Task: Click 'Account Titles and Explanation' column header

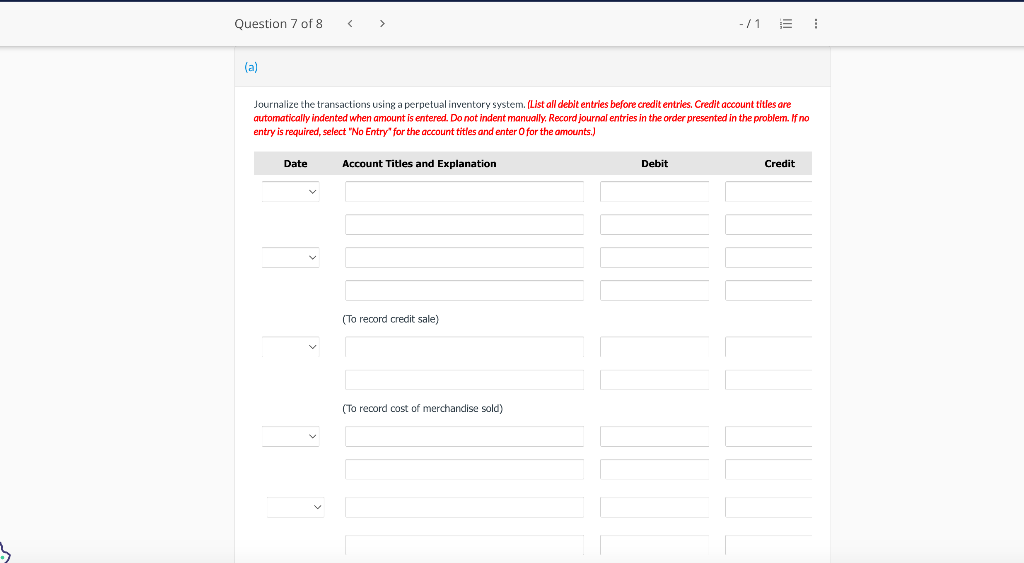Action: (x=419, y=163)
